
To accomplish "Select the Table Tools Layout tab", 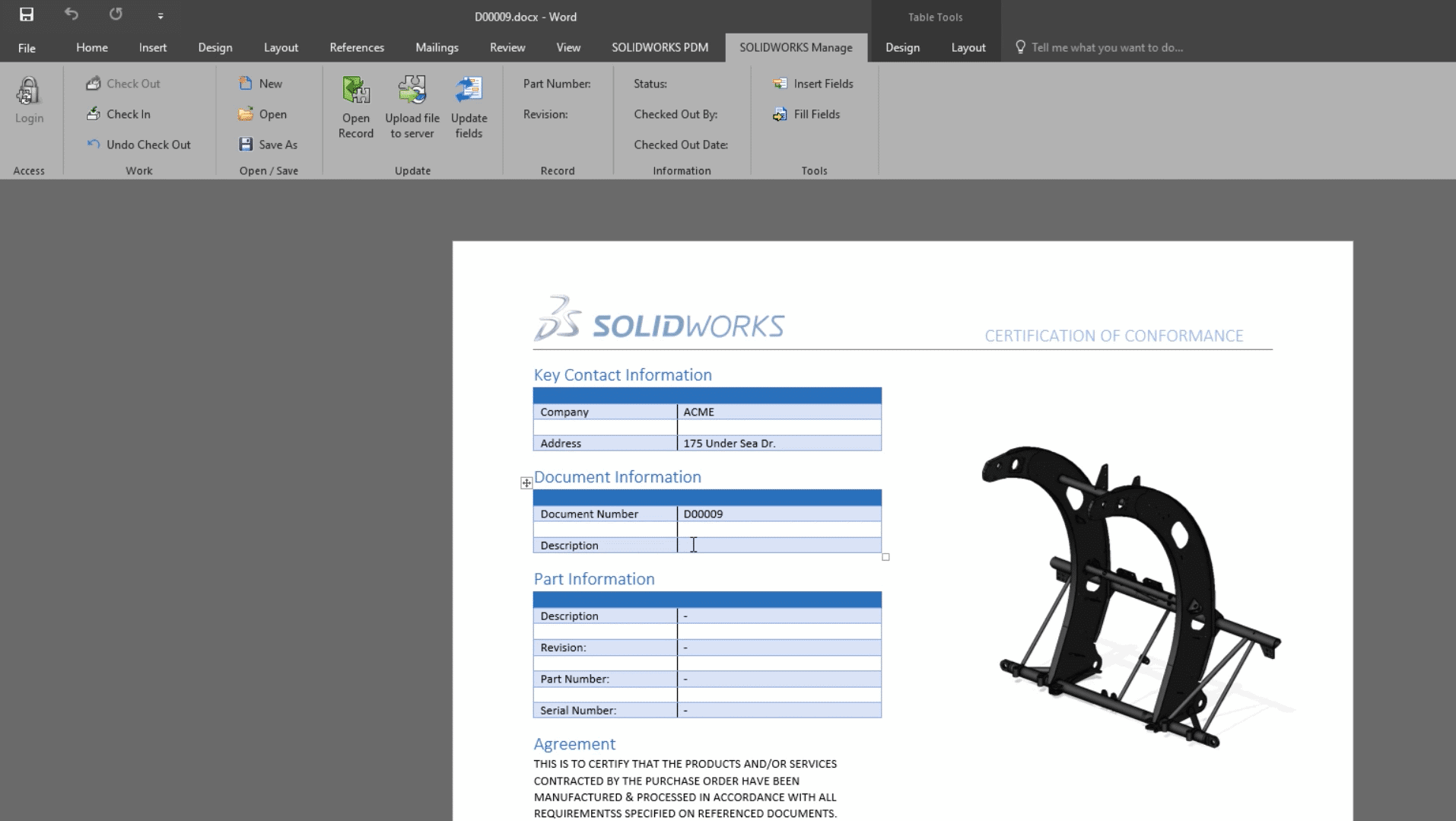I will pyautogui.click(x=967, y=47).
